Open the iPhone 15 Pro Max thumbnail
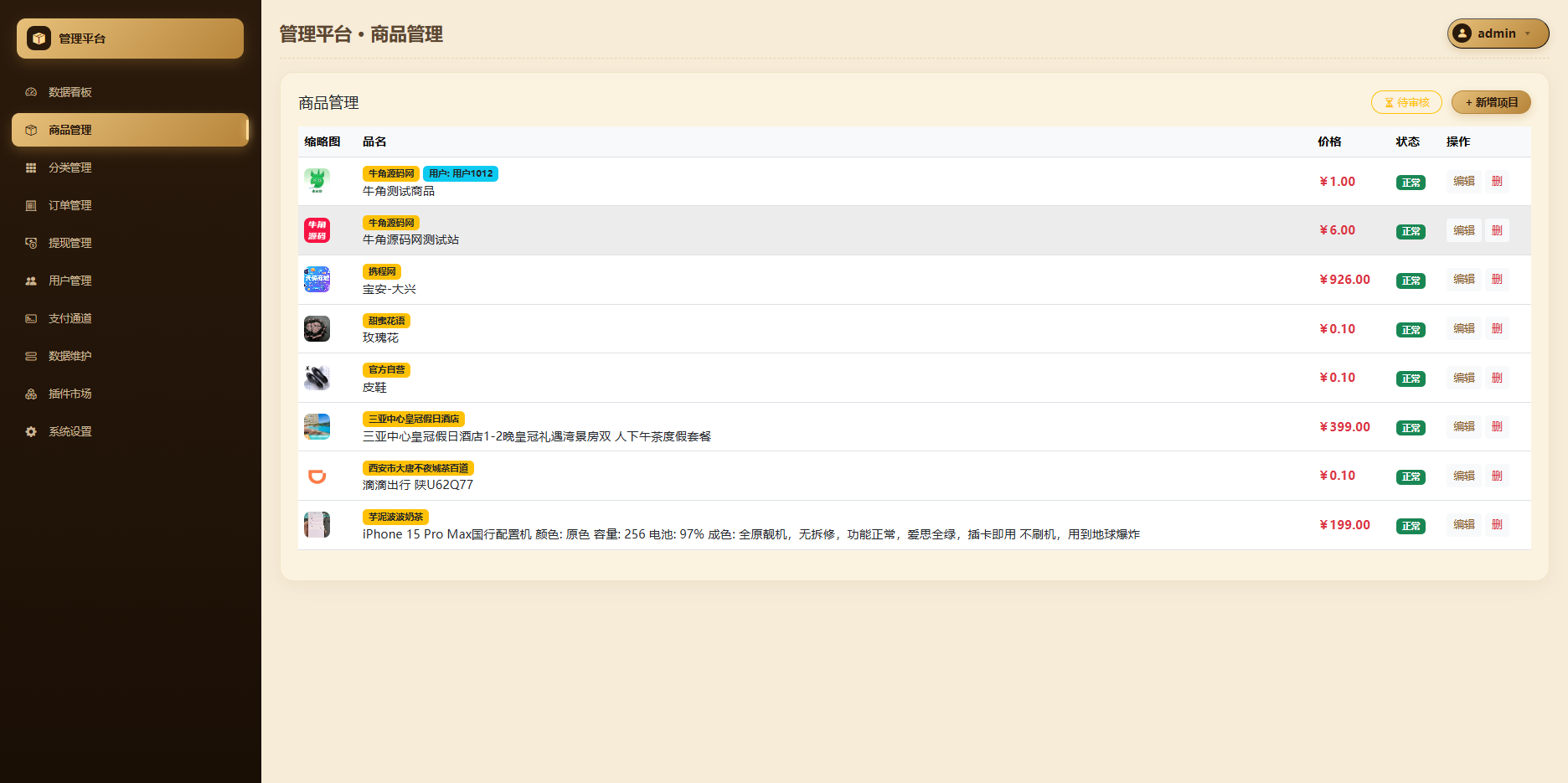The width and height of the screenshot is (1568, 783). pyautogui.click(x=317, y=524)
